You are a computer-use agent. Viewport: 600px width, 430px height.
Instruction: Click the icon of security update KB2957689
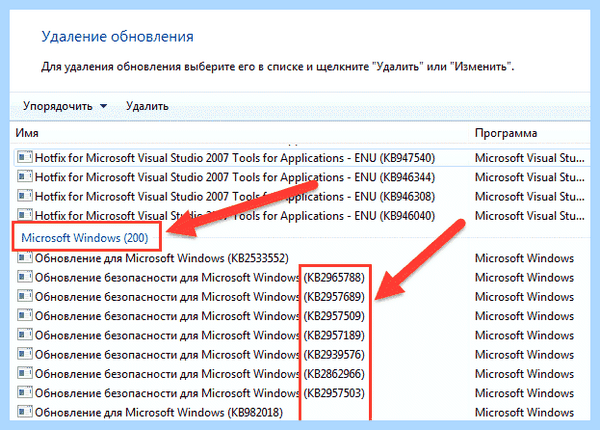coord(24,296)
